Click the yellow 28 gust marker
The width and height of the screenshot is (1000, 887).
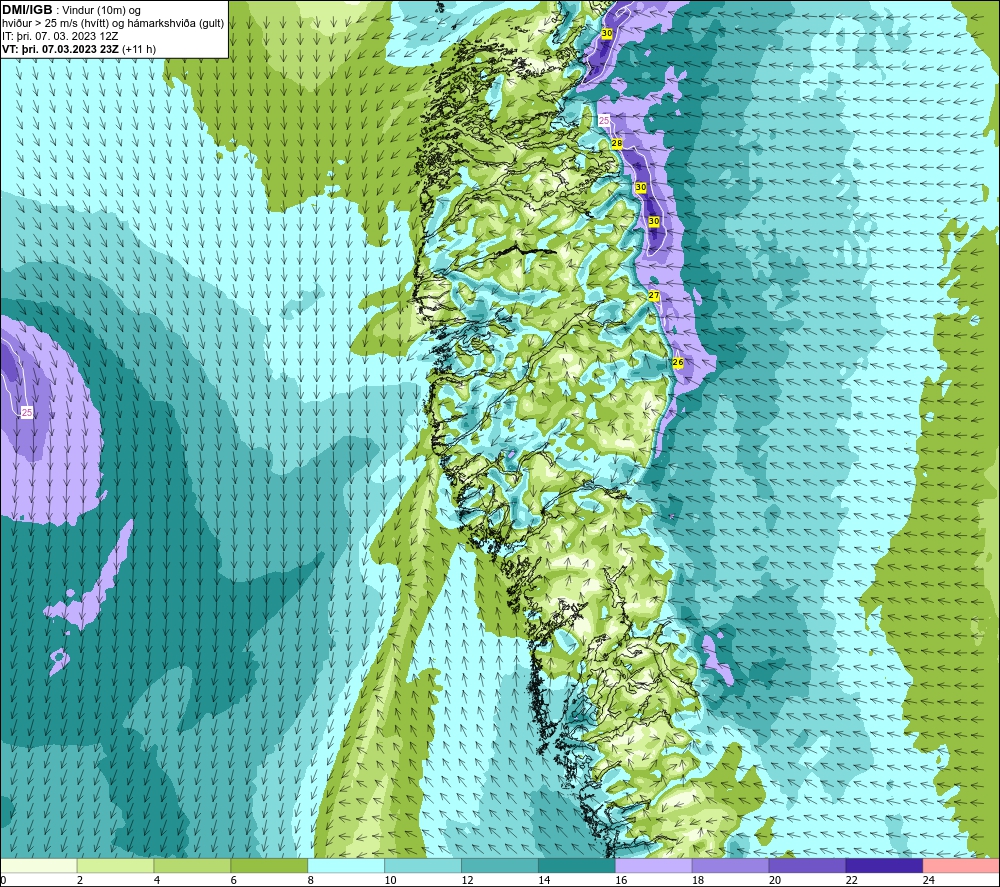[x=617, y=143]
